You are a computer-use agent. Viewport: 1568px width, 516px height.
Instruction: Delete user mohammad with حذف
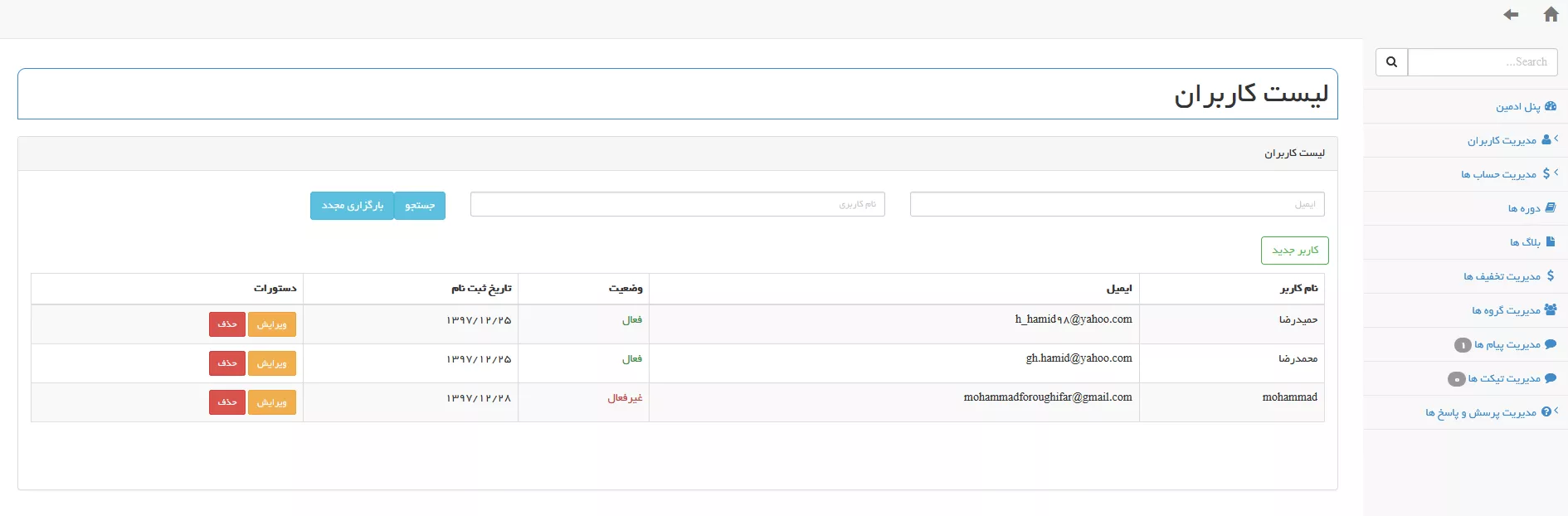(227, 402)
